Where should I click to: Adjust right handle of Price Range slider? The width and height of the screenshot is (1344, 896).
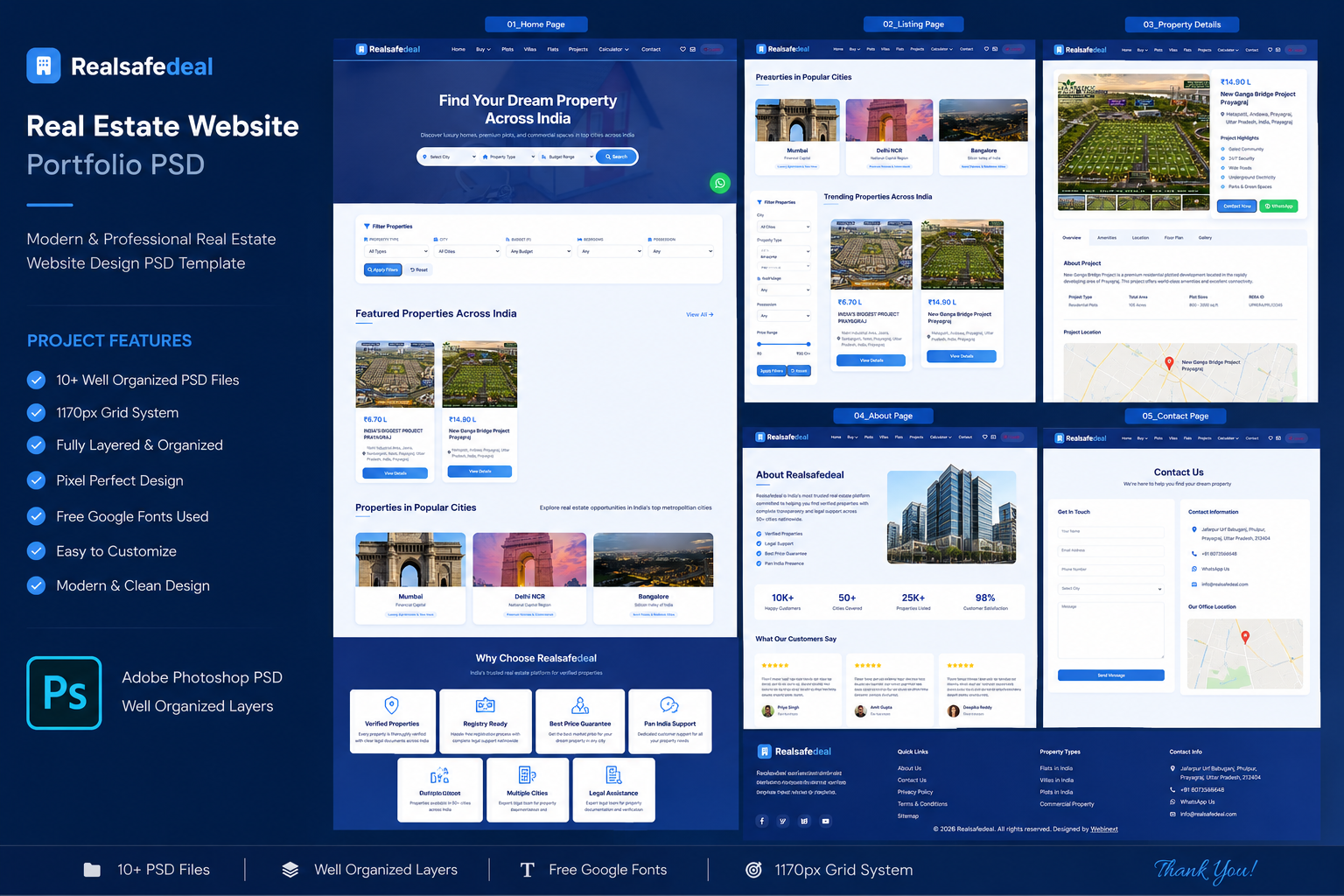(x=808, y=344)
